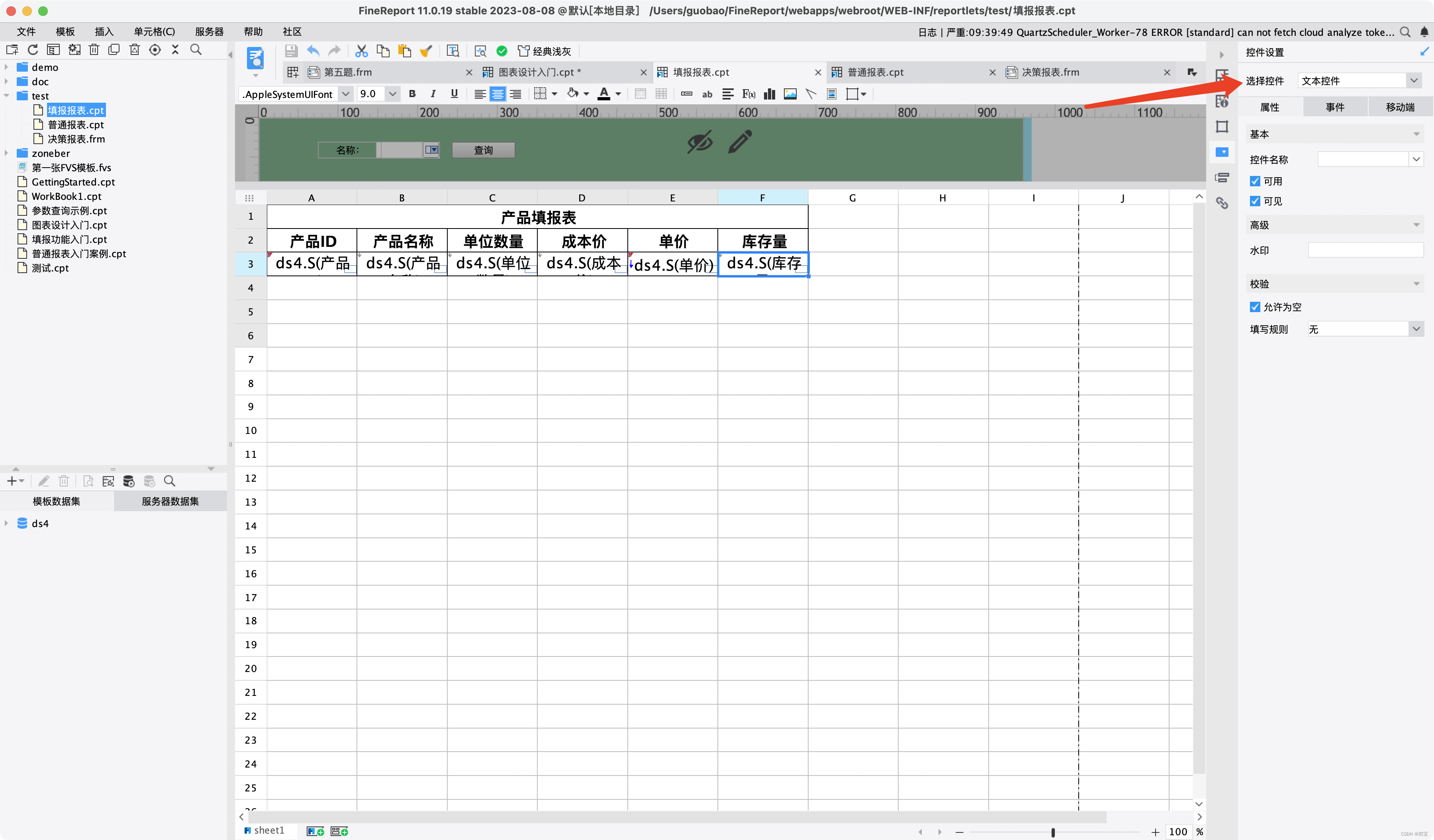The height and width of the screenshot is (840, 1434).
Task: Click the insert formula Fx icon
Action: pos(748,94)
